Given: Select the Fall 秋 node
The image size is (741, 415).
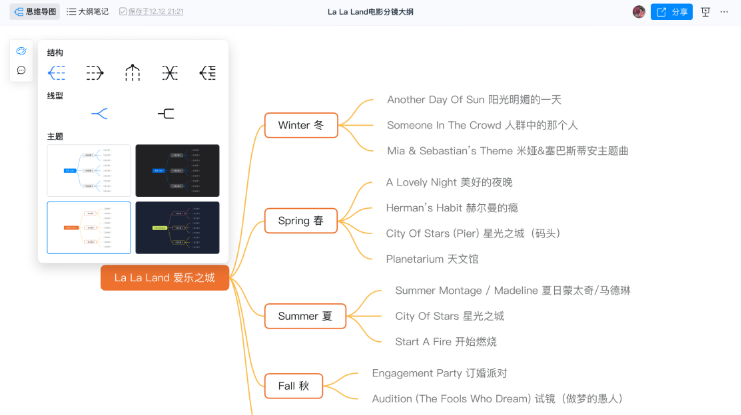Looking at the screenshot, I should coord(293,386).
